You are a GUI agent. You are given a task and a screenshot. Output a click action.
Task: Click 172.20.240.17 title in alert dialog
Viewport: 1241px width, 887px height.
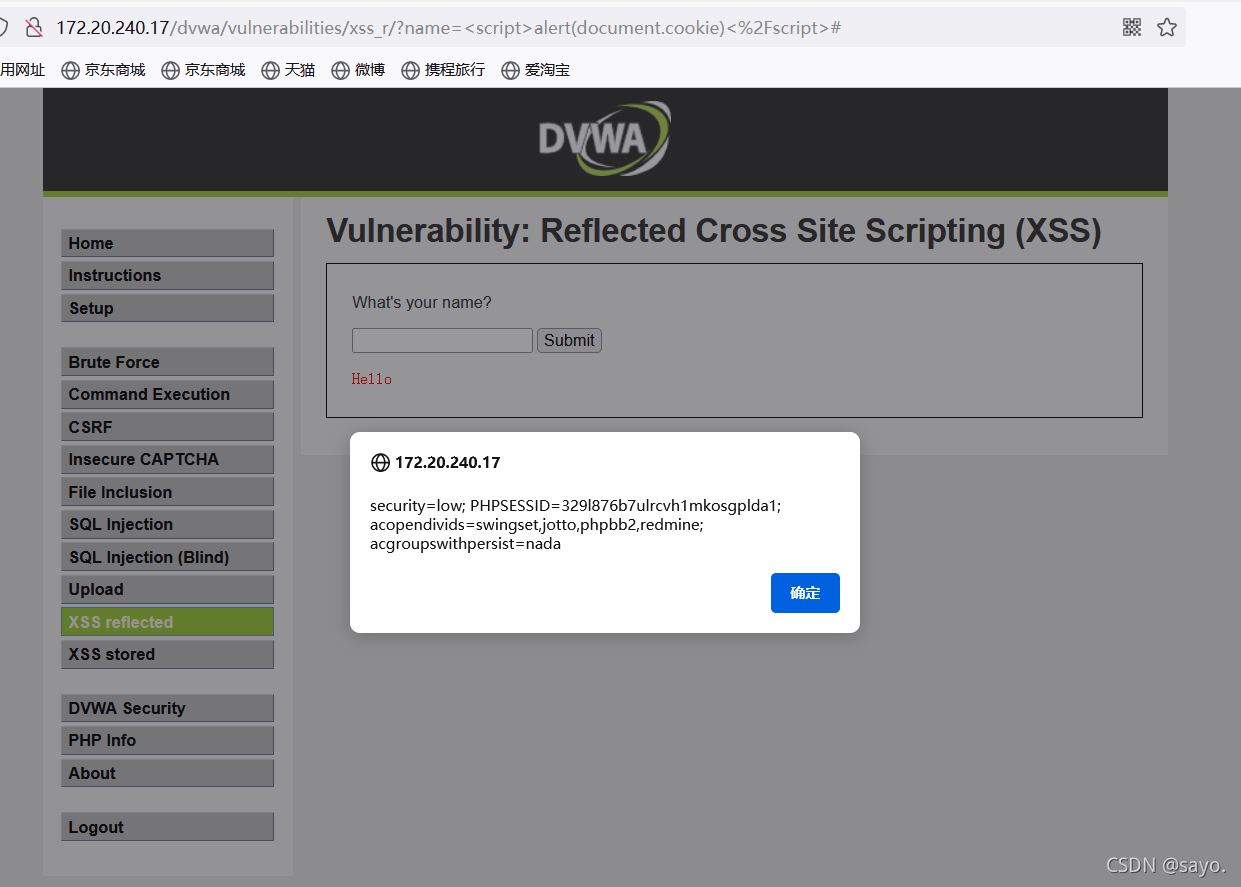(x=447, y=463)
